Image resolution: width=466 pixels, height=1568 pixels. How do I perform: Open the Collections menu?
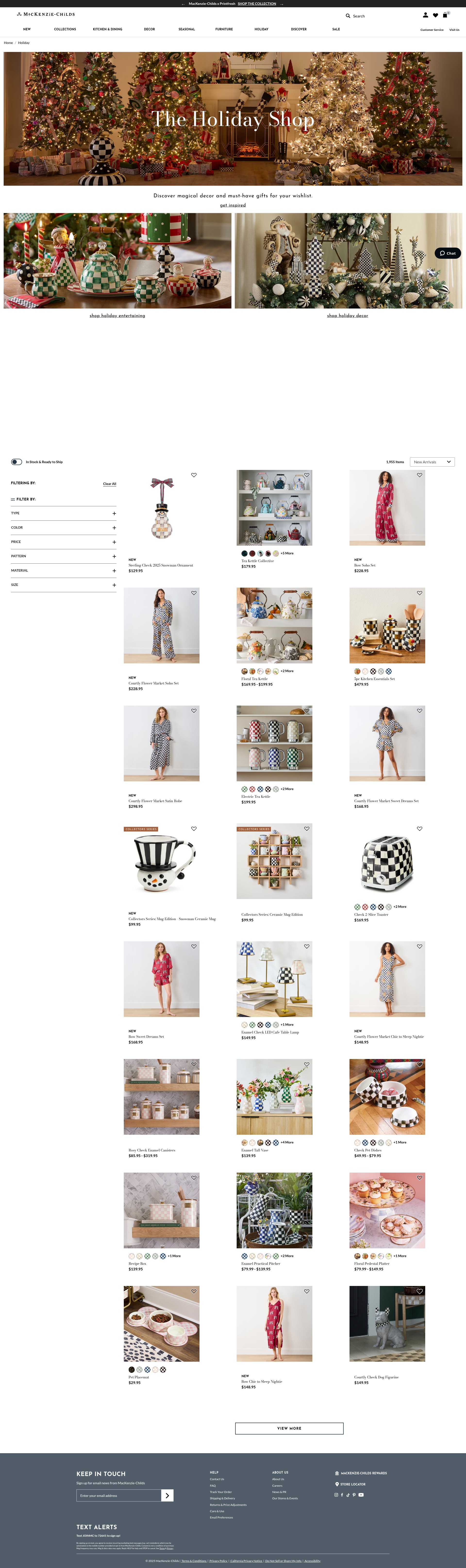tap(65, 29)
